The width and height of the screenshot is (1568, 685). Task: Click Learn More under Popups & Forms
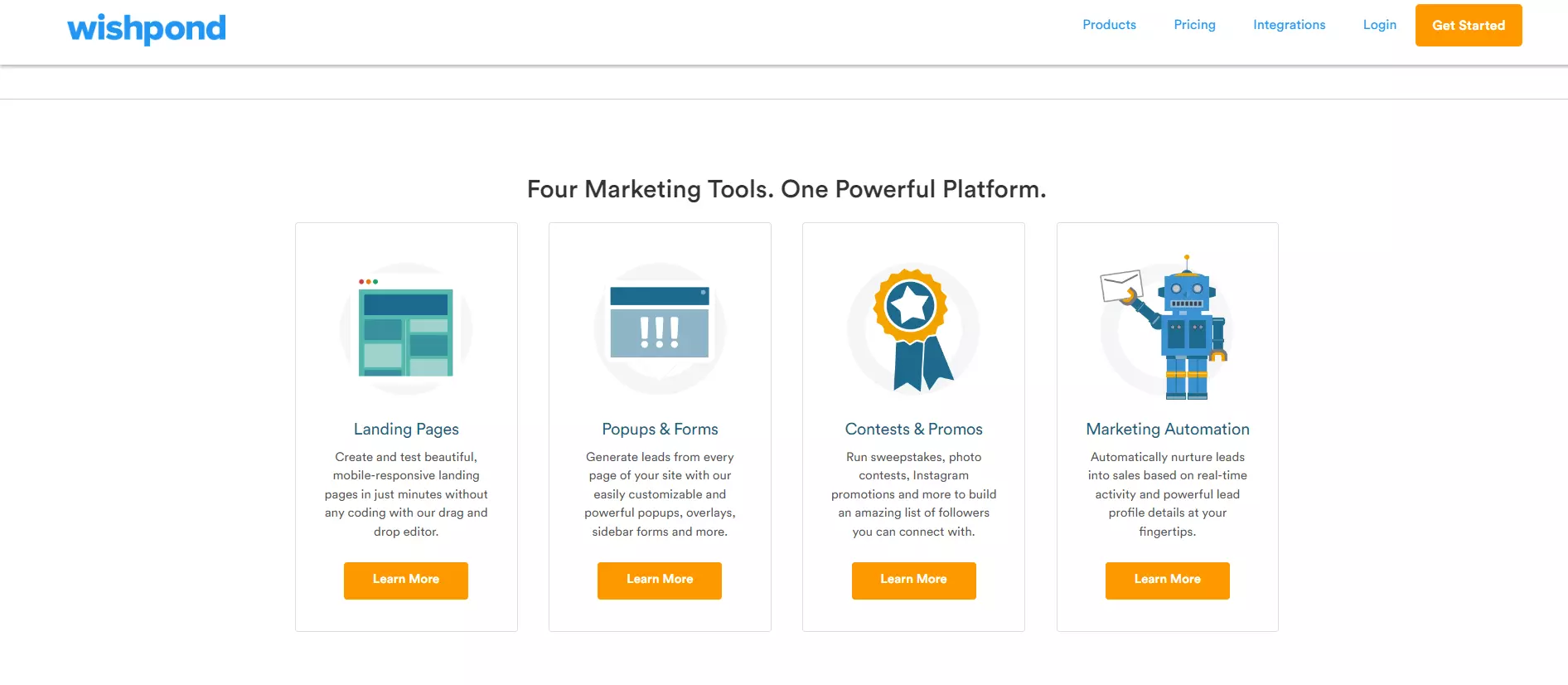660,580
